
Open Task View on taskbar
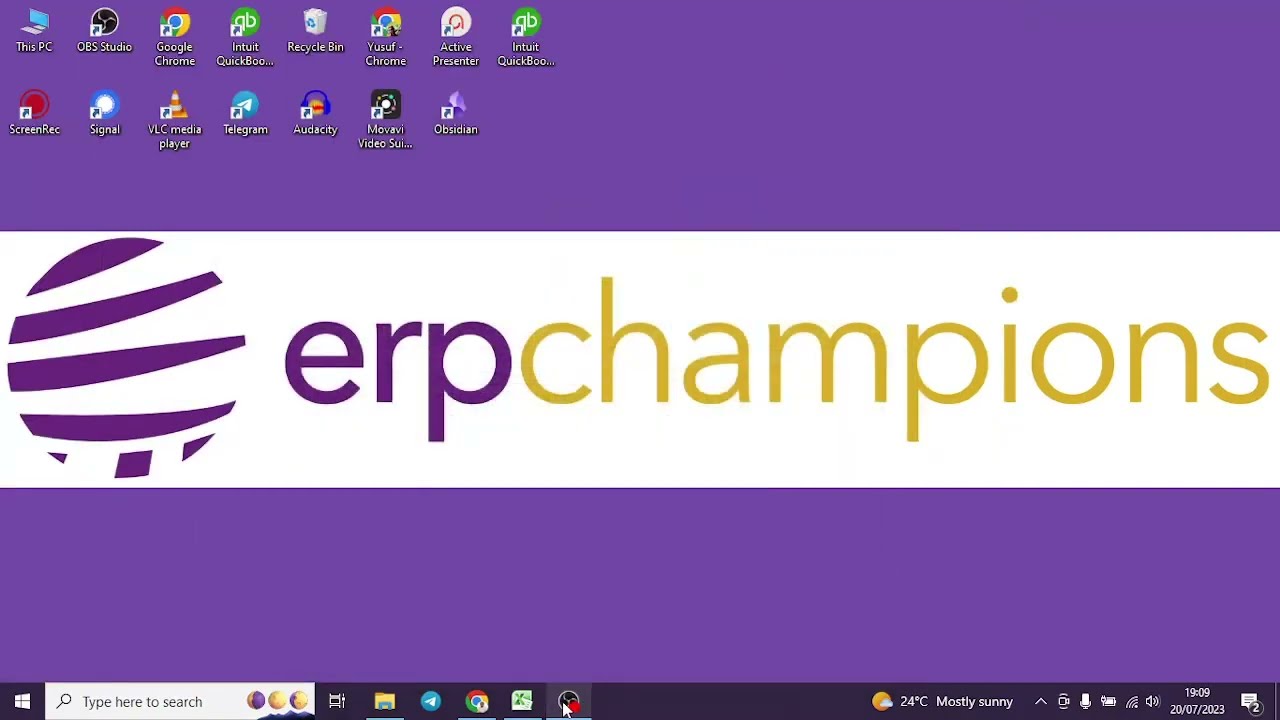click(x=337, y=701)
